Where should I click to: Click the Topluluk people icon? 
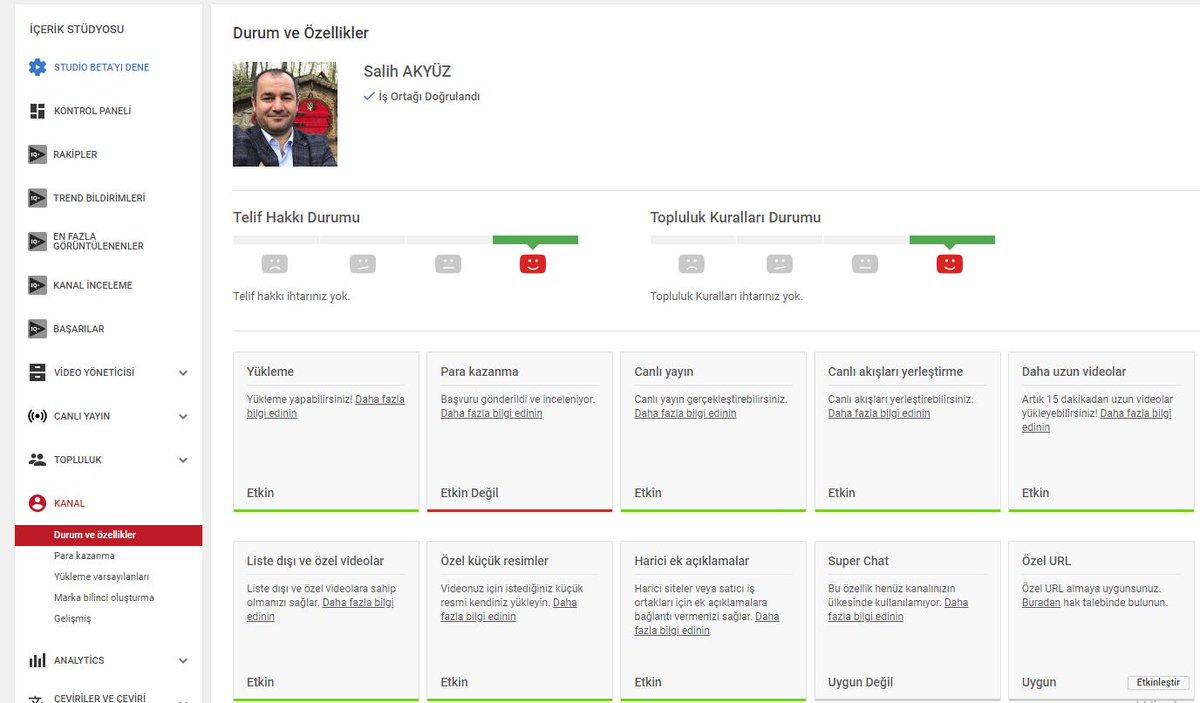pos(37,459)
